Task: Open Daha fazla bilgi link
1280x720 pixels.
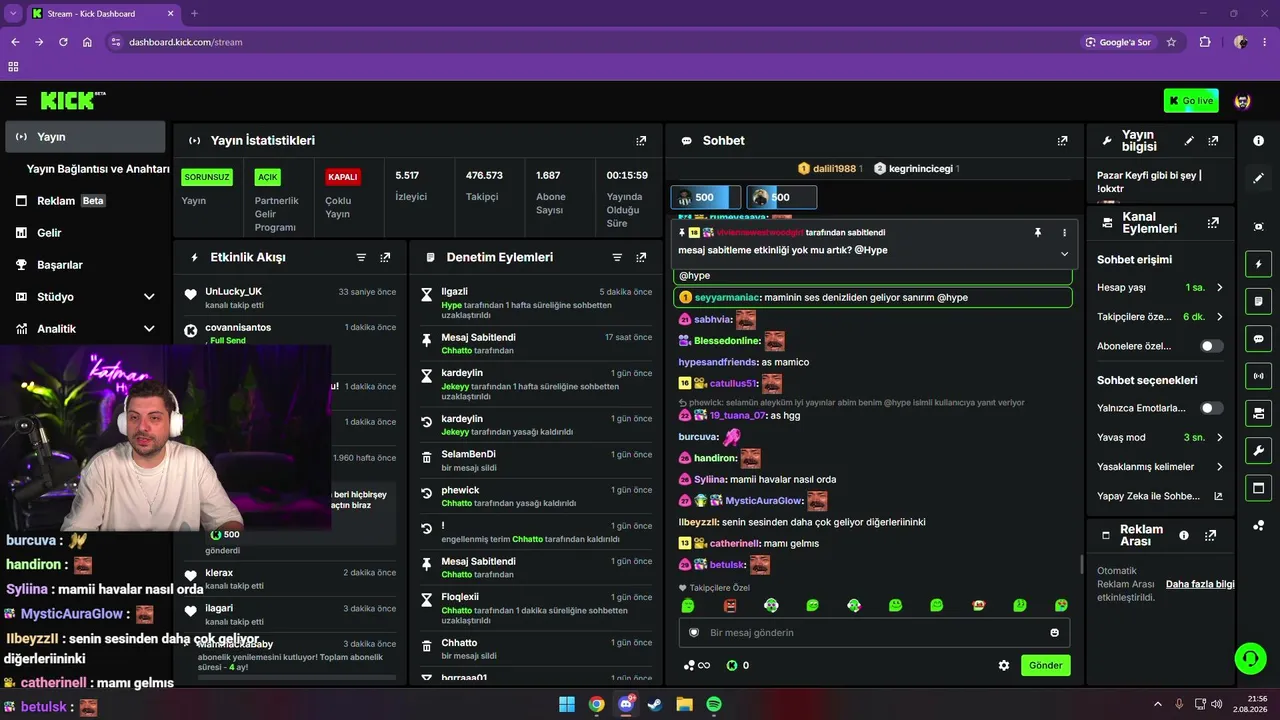Action: [x=1200, y=584]
